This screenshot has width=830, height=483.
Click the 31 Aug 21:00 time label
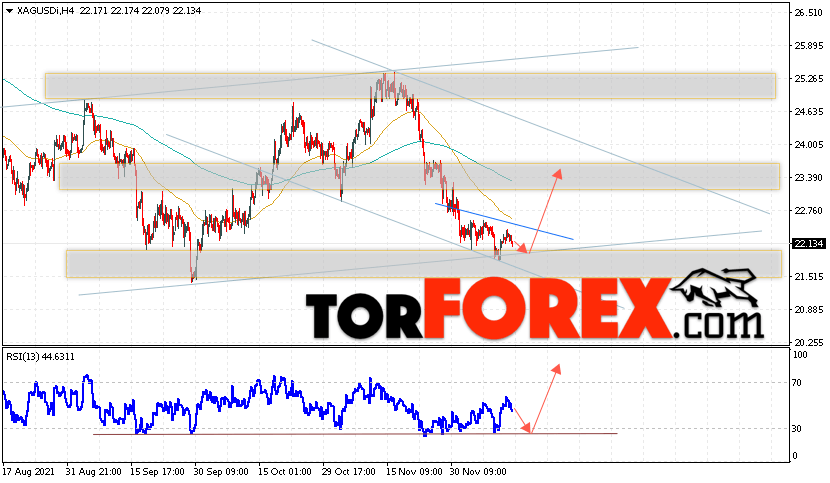click(94, 471)
